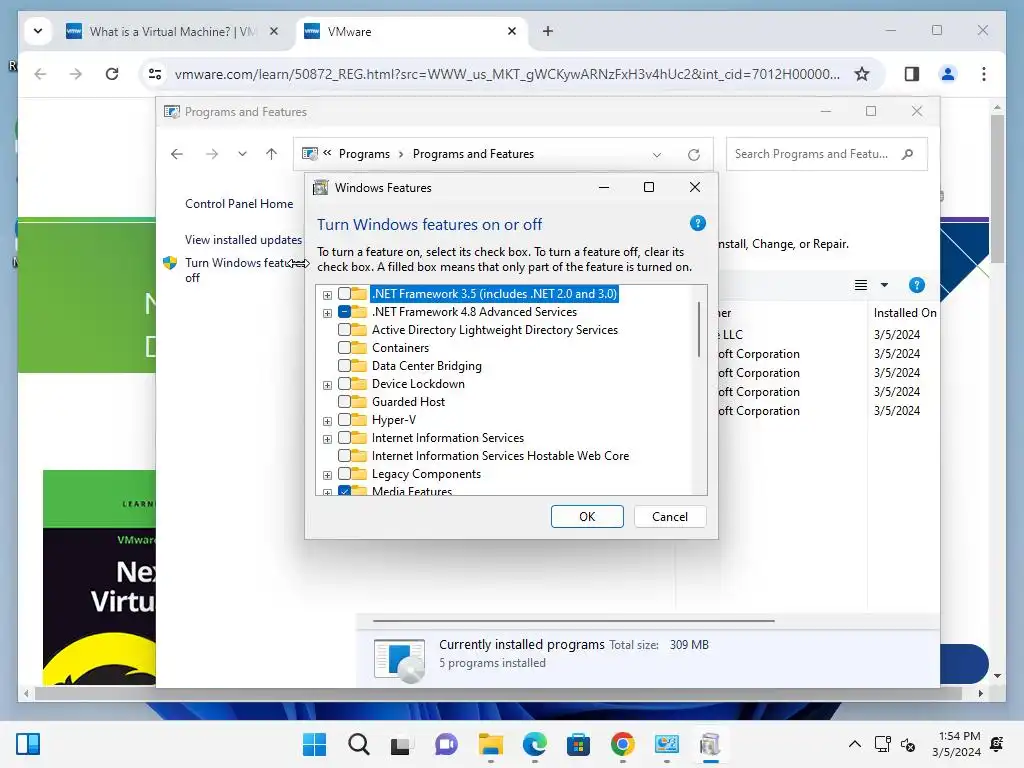
Task: Reload the Chrome page
Action: coord(112,74)
